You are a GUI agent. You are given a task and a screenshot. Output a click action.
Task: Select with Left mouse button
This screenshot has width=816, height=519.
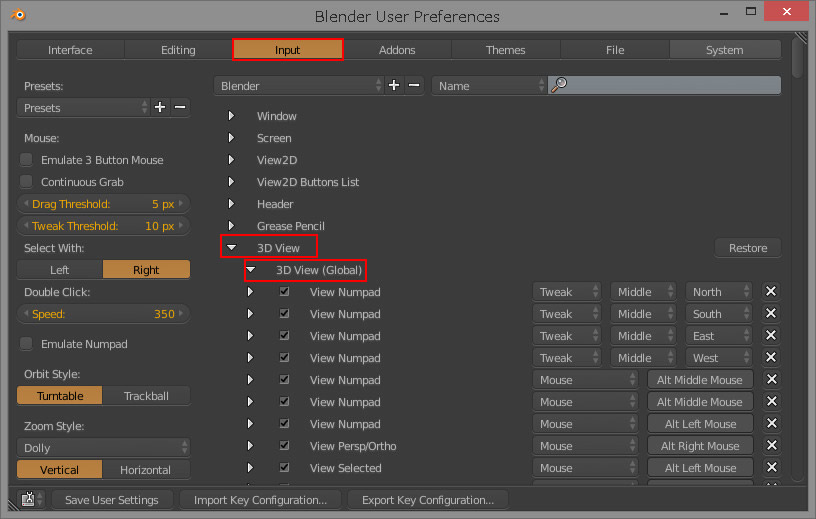tap(60, 270)
